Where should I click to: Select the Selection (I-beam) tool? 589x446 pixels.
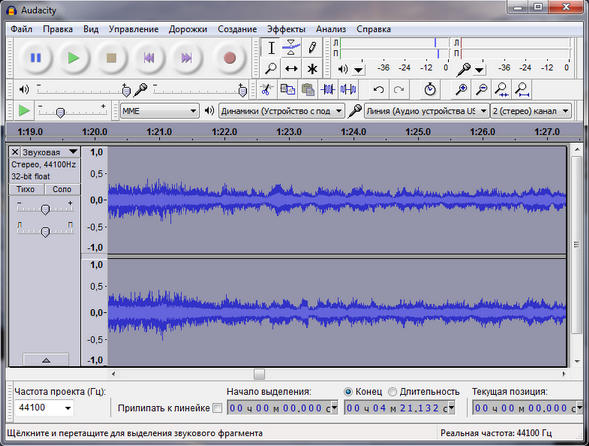pyautogui.click(x=271, y=48)
